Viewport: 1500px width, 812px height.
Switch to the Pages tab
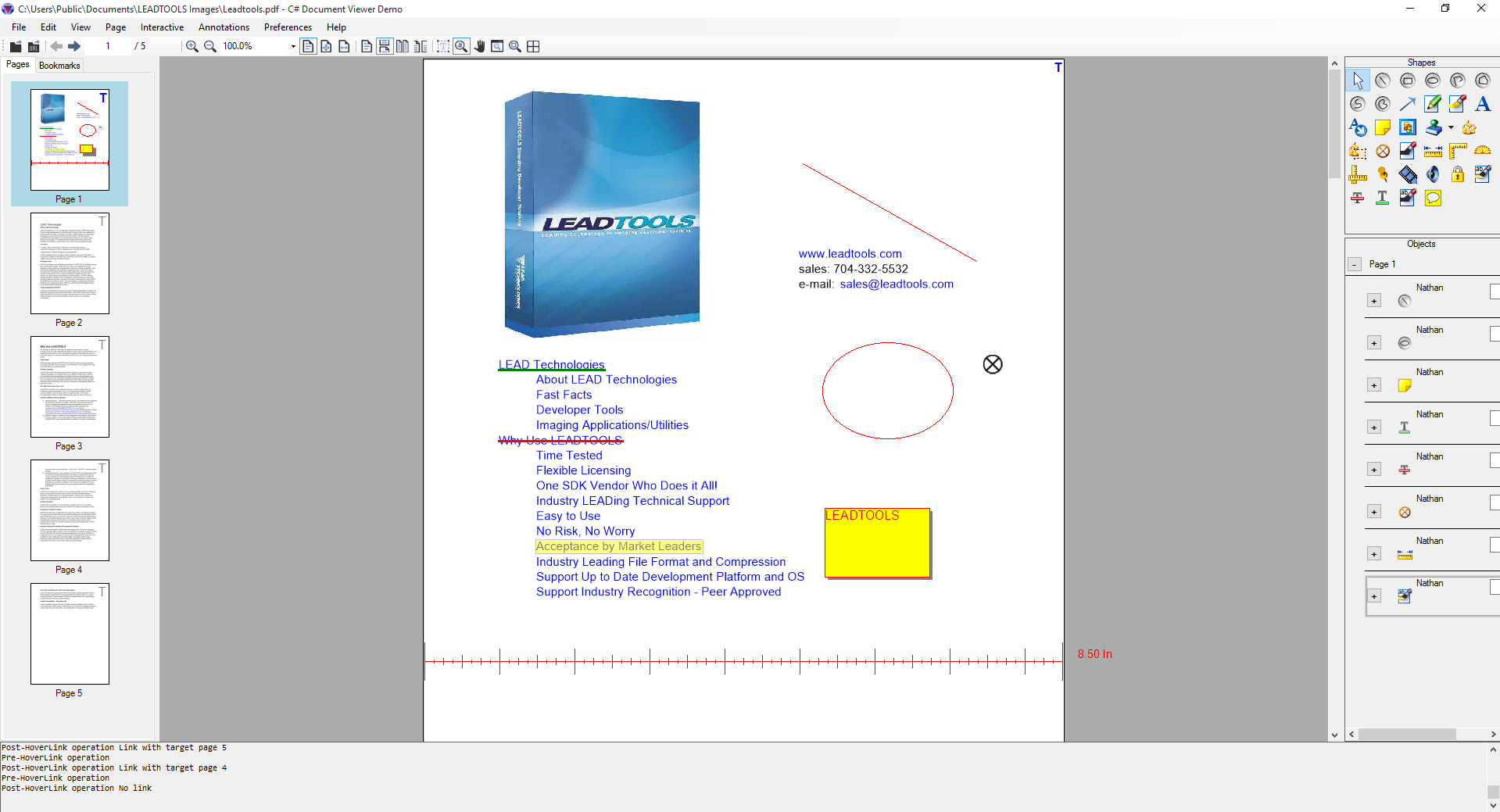[x=17, y=65]
